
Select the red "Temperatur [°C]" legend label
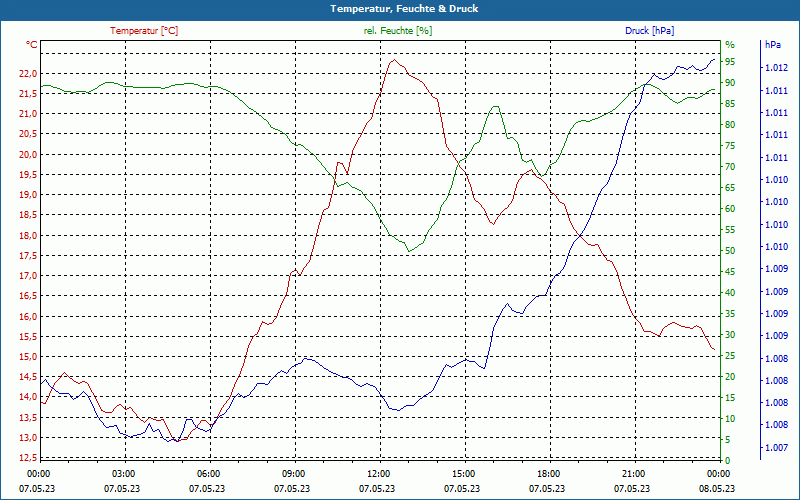[144, 31]
